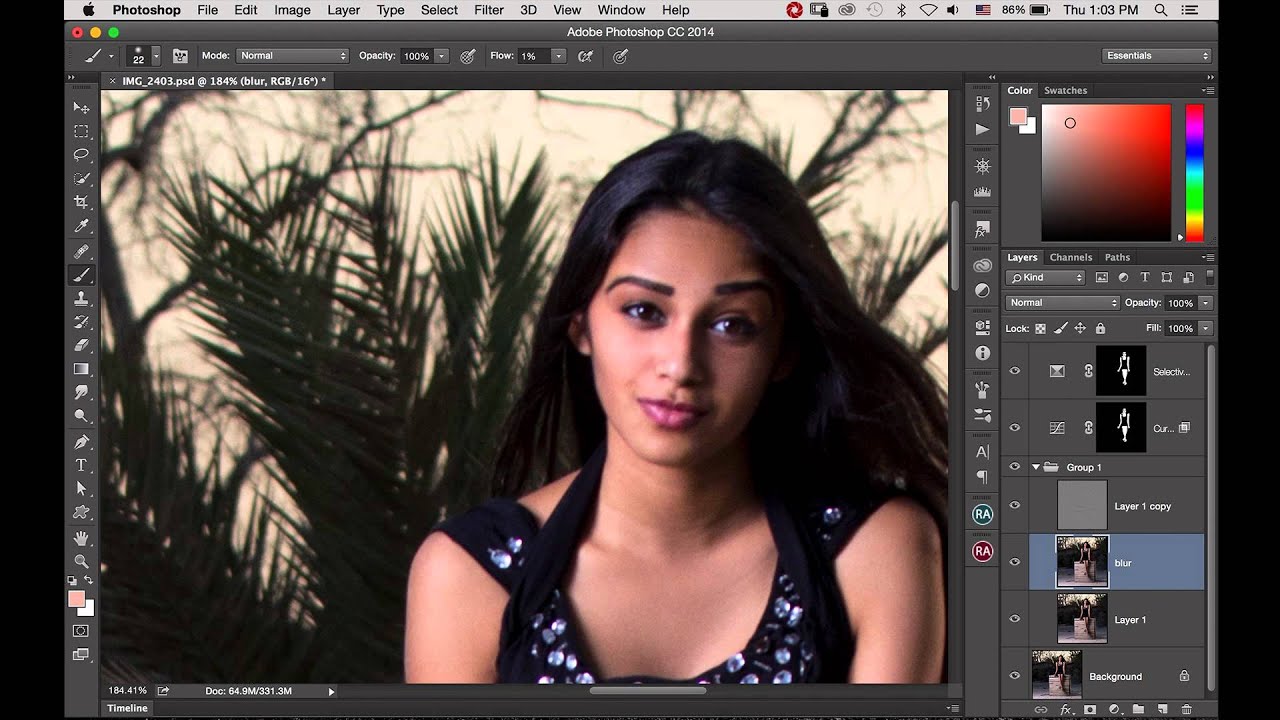Collapse the Group 1 layer group

1036,467
